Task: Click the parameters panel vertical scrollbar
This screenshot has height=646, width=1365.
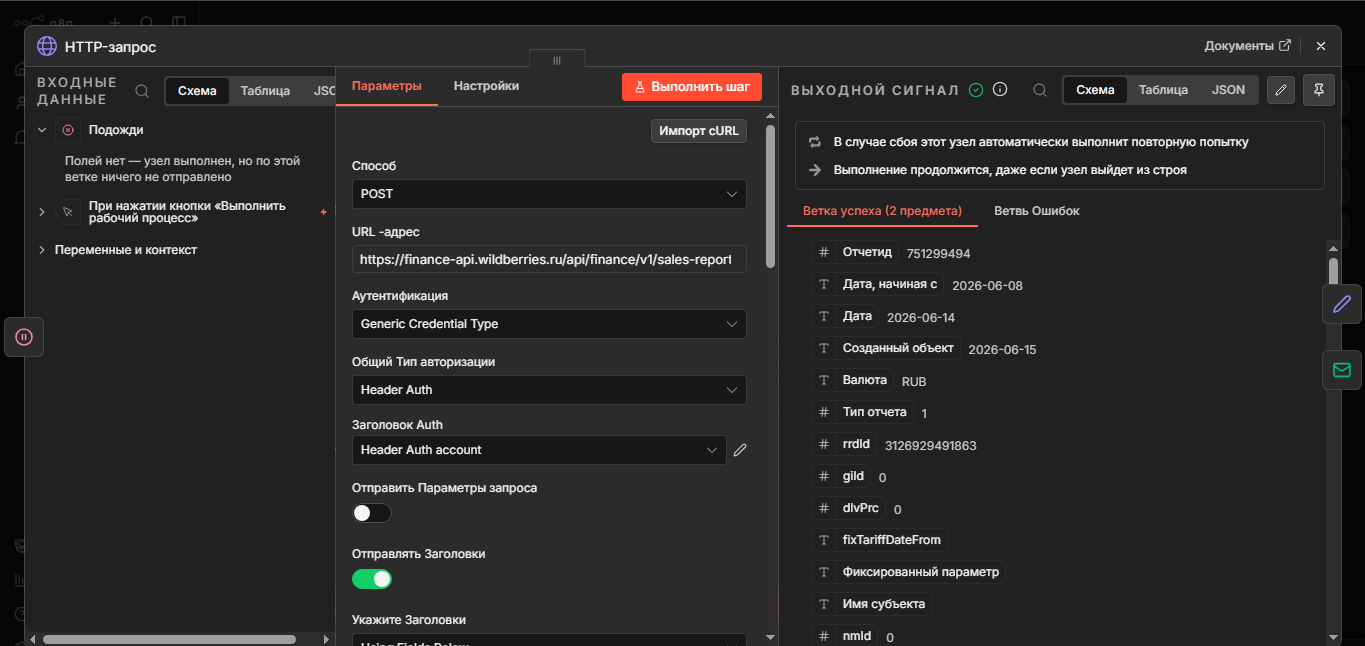Action: coord(770,196)
